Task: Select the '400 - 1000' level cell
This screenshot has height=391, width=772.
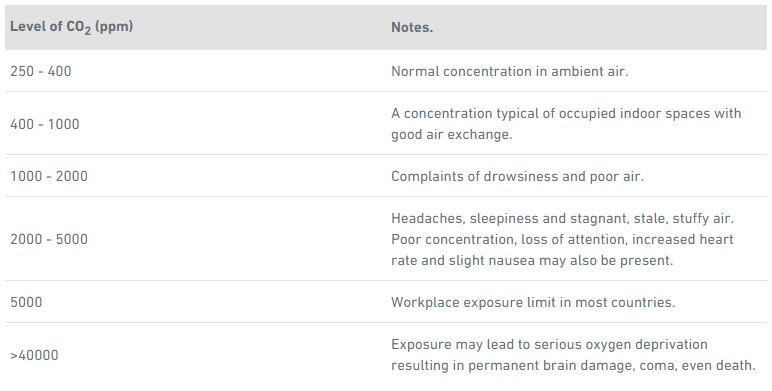Action: coord(45,124)
